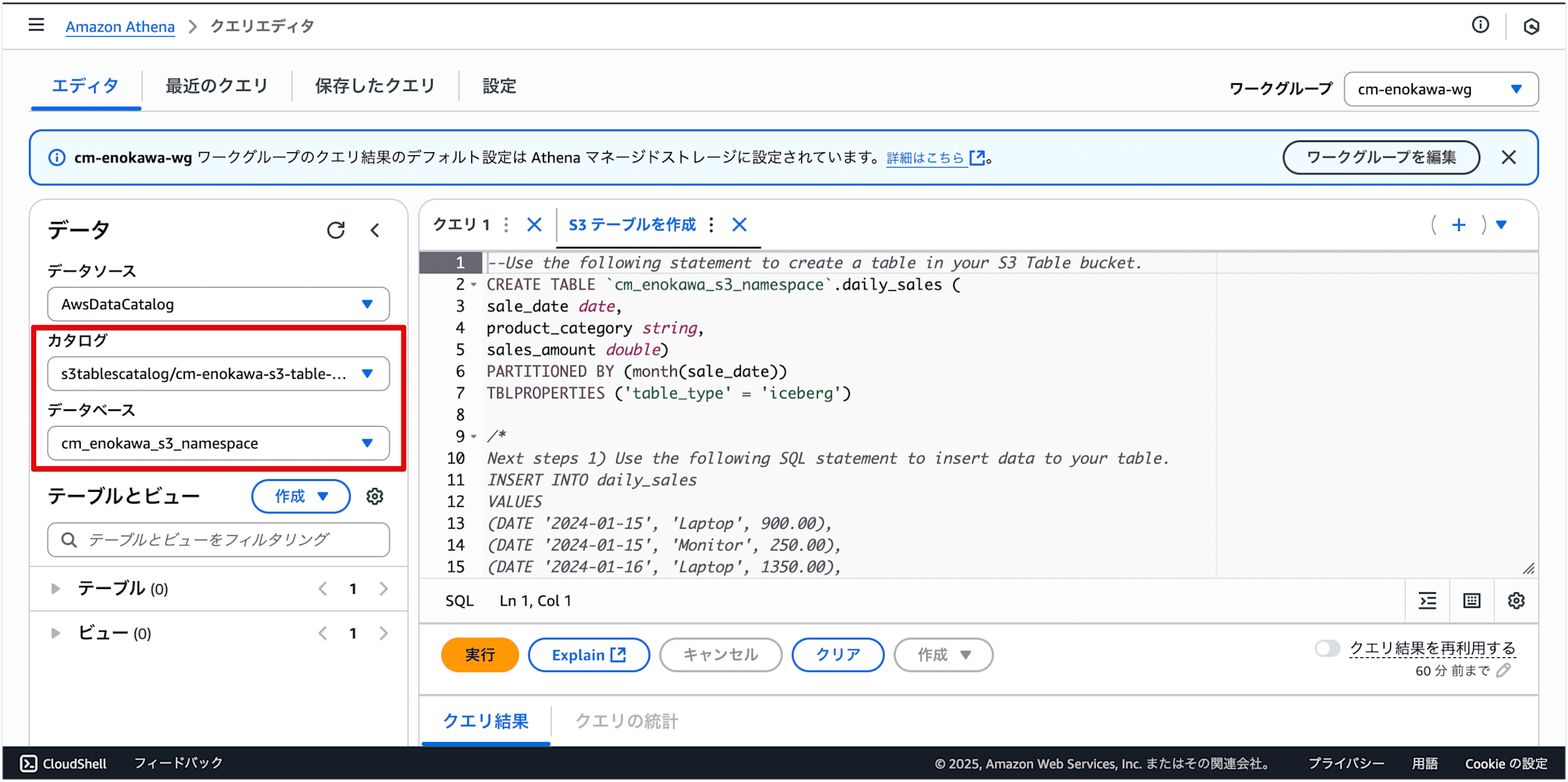This screenshot has width=1568, height=782.
Task: Click CREATE TABLE line in editor
Action: click(724, 285)
